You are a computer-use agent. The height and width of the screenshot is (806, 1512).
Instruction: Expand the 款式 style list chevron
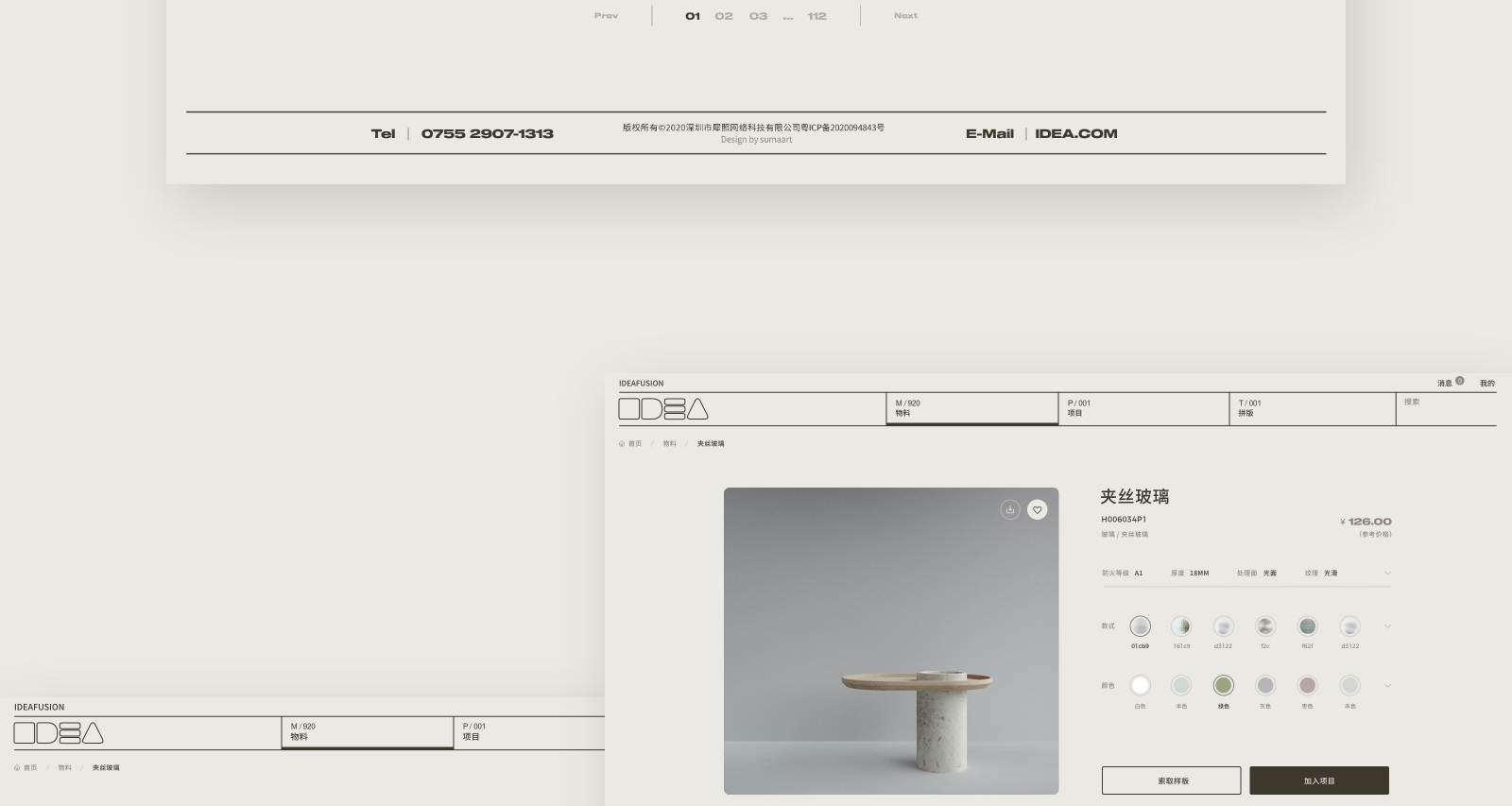(1387, 626)
